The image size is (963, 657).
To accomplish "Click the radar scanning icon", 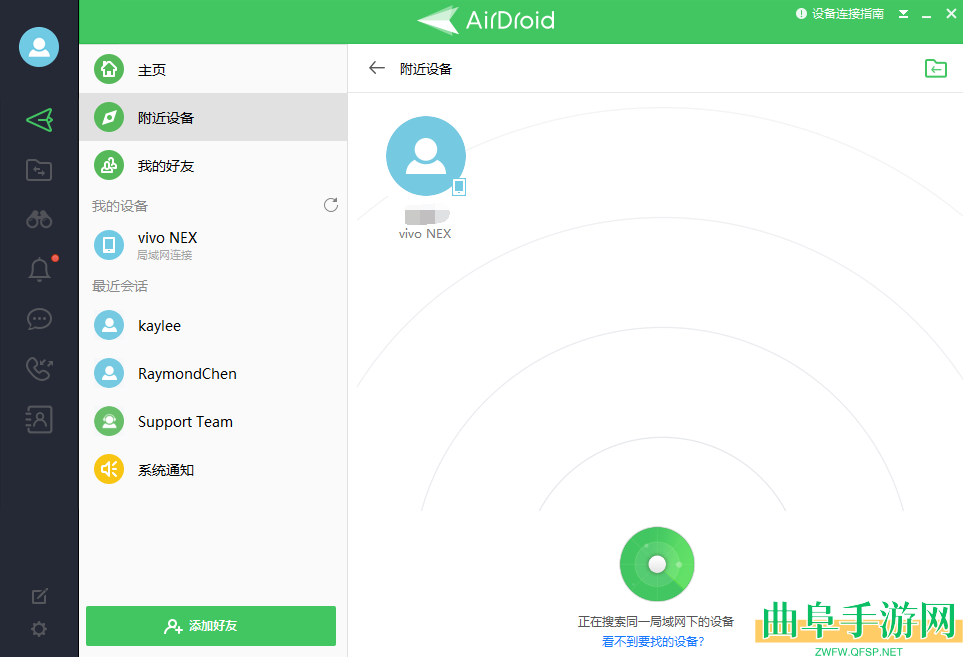I will click(657, 564).
